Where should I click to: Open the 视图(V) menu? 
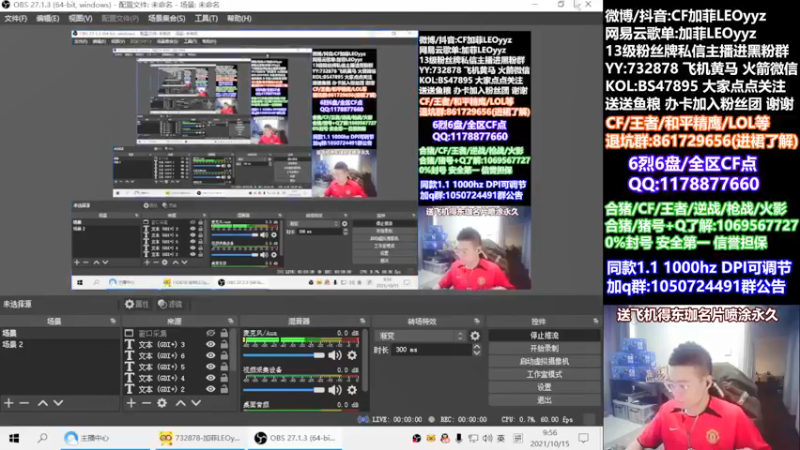[x=81, y=18]
